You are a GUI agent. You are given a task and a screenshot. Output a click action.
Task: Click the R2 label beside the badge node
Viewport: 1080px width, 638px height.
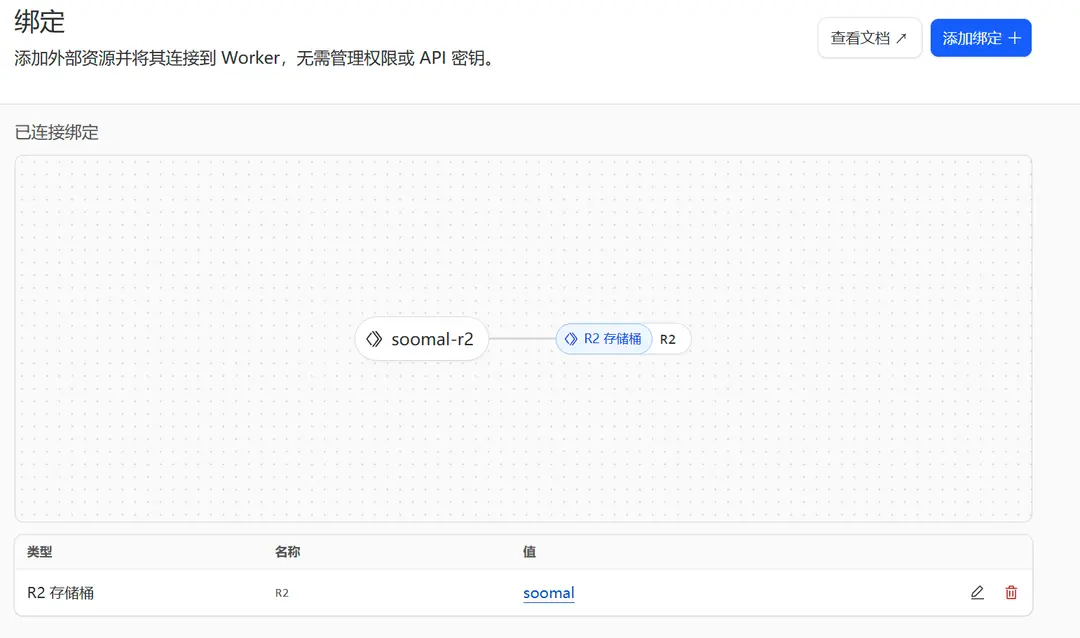668,339
